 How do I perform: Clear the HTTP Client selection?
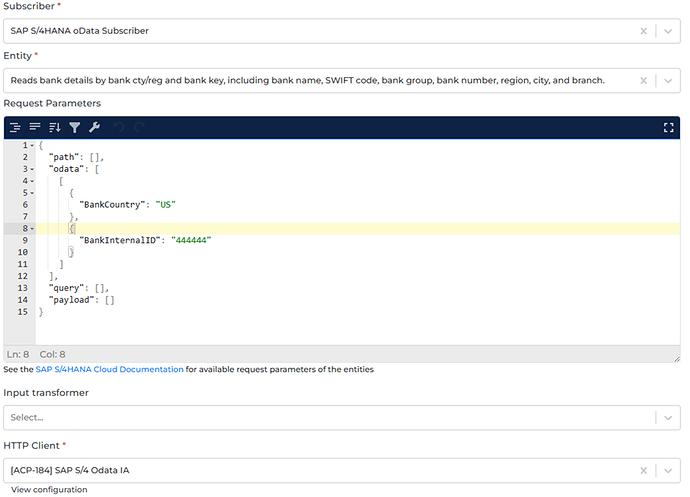[643, 471]
